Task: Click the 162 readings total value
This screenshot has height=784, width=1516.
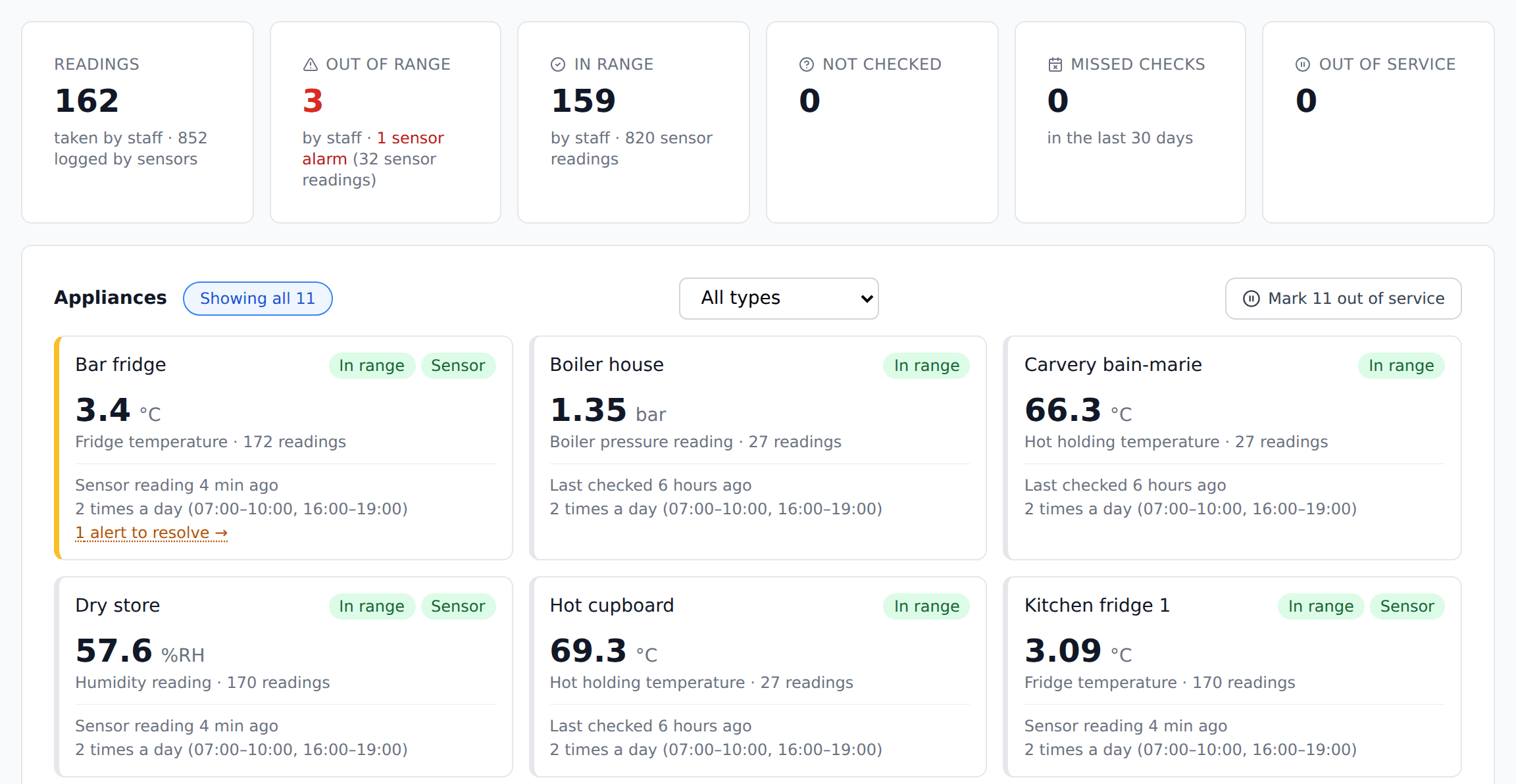Action: tap(86, 101)
